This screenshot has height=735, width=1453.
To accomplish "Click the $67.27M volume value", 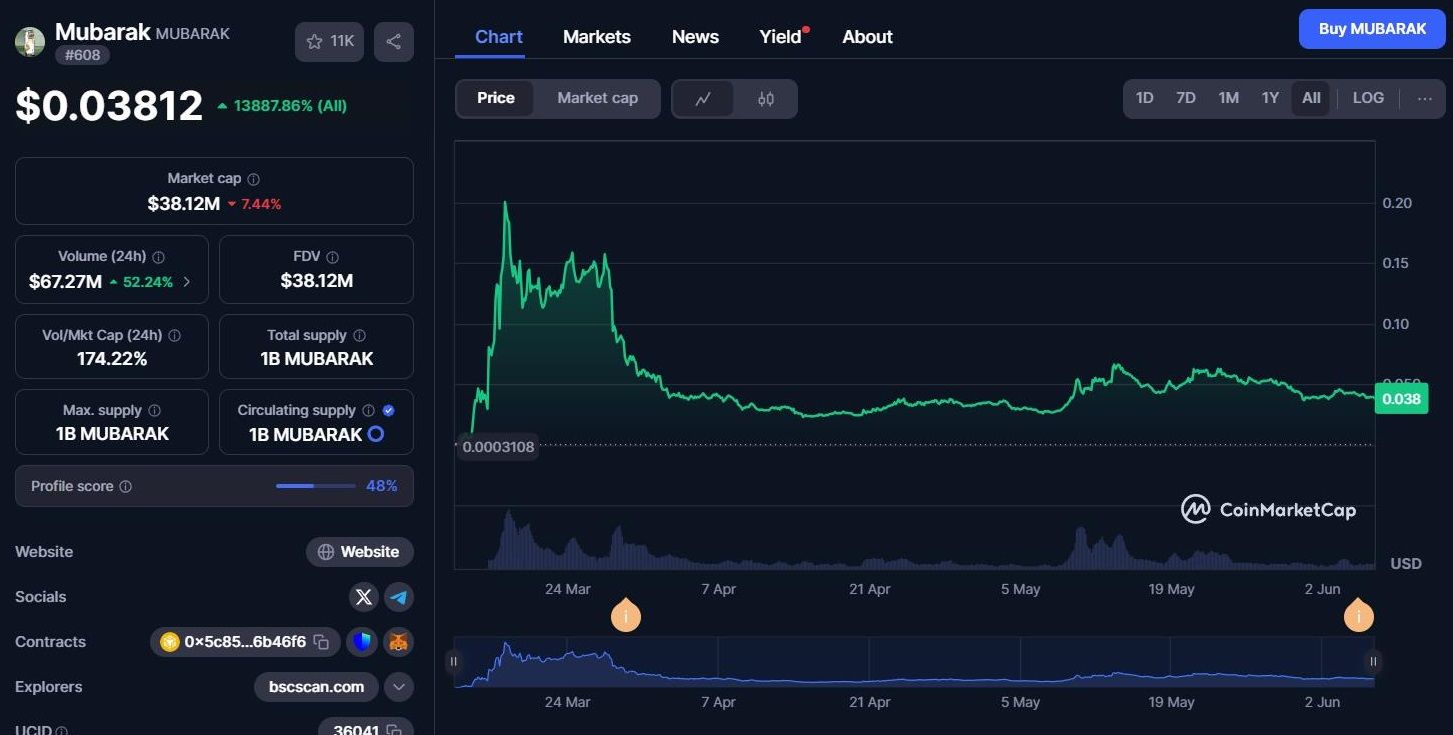I will coord(65,282).
